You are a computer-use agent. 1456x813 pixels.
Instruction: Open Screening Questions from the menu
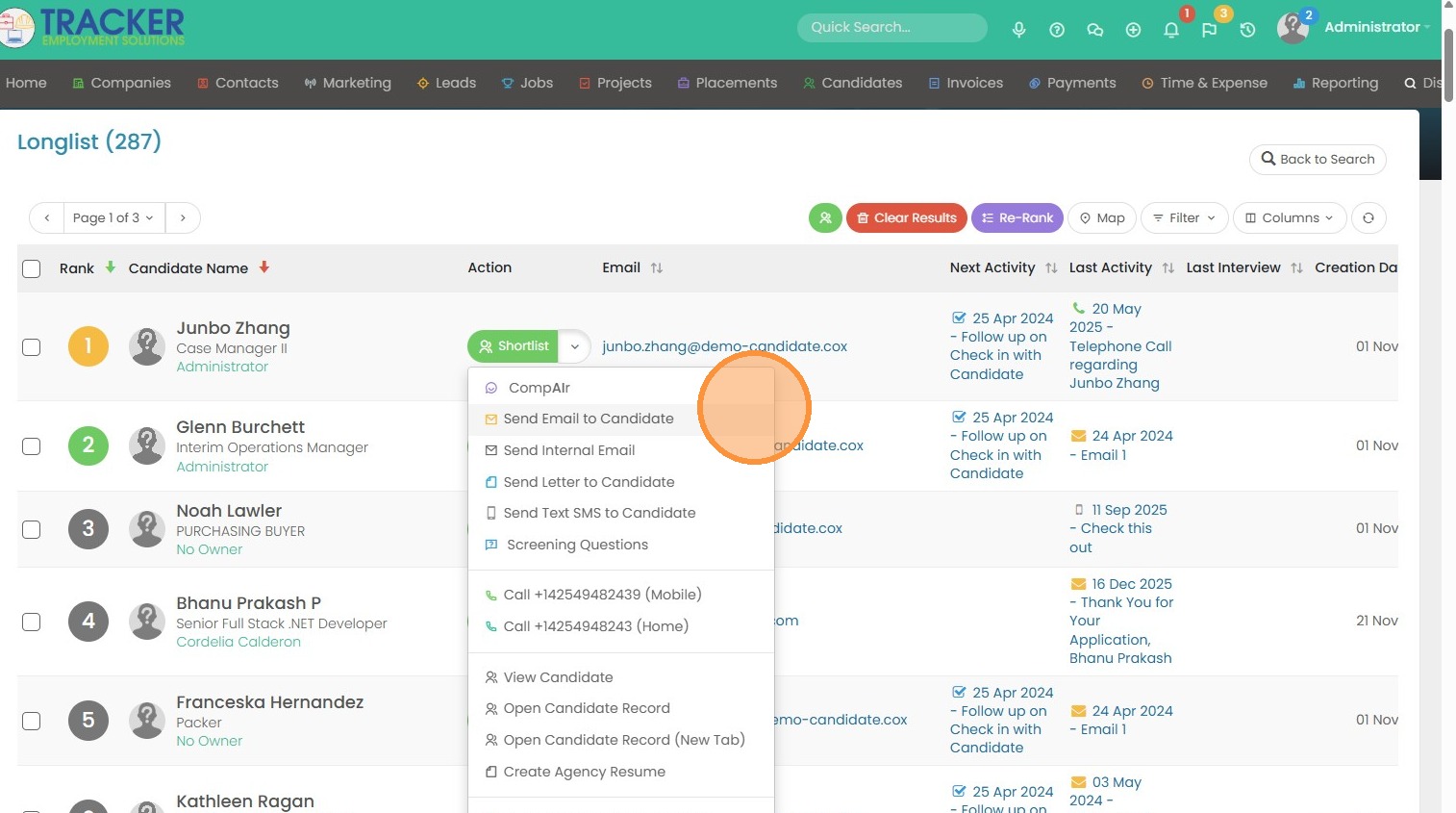(x=620, y=545)
